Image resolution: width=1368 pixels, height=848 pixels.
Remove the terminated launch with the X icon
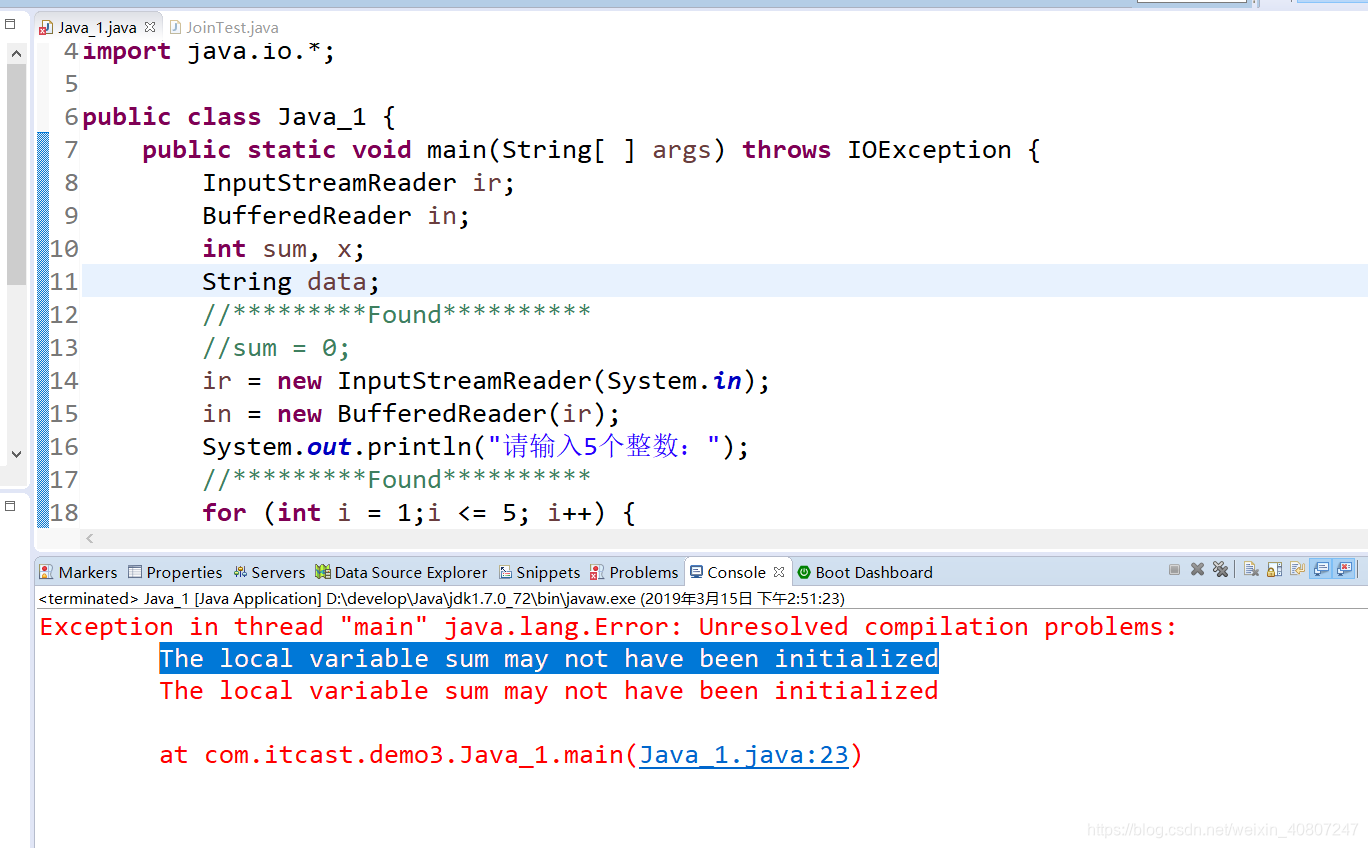coord(1197,569)
